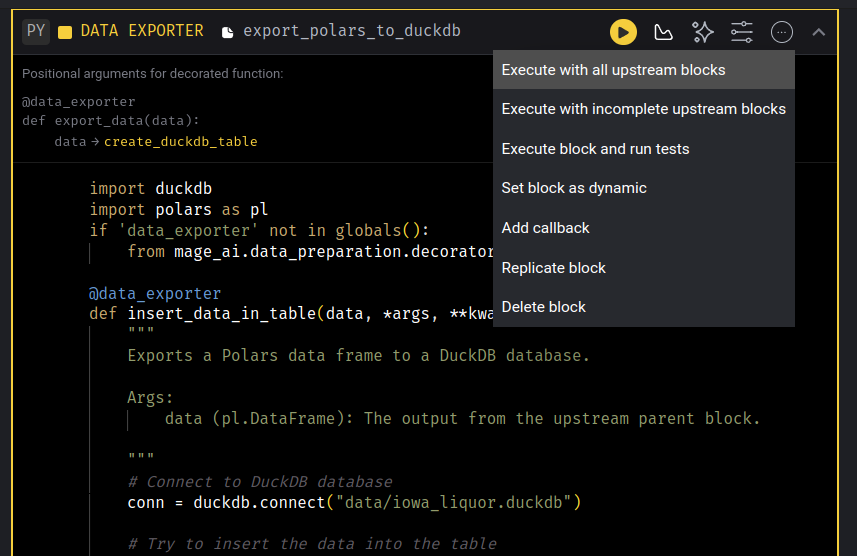Viewport: 857px width, 556px height.
Task: Click the 'def export_data(data):' hint text
Action: [x=110, y=120]
